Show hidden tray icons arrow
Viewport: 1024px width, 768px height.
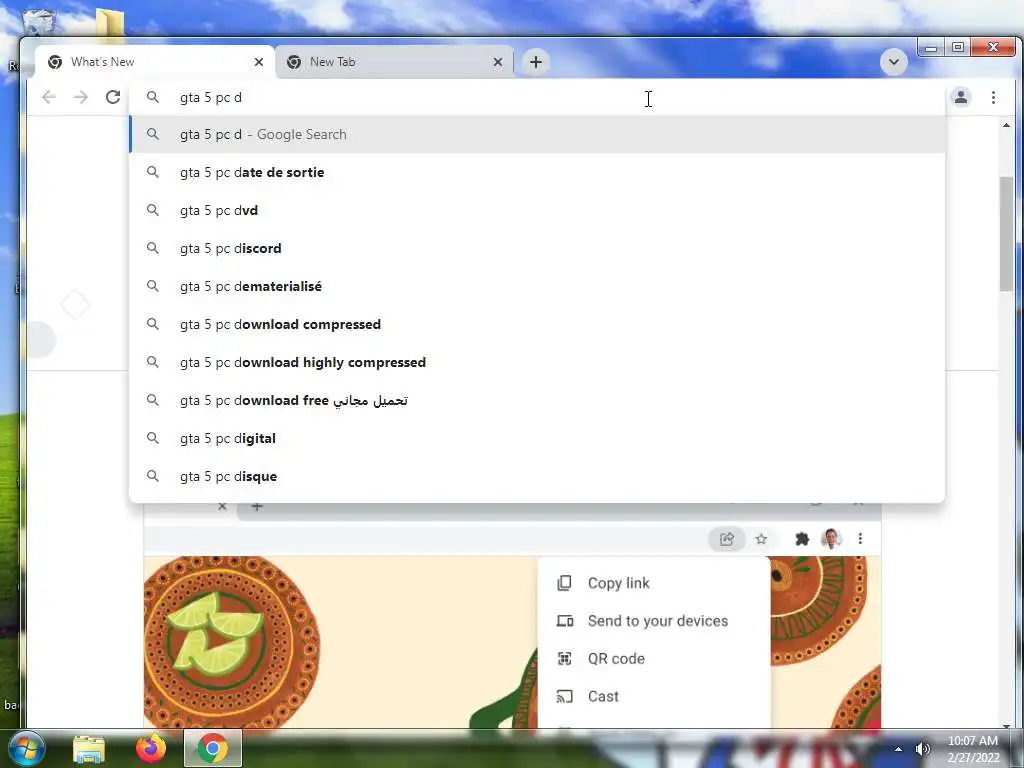(x=898, y=749)
